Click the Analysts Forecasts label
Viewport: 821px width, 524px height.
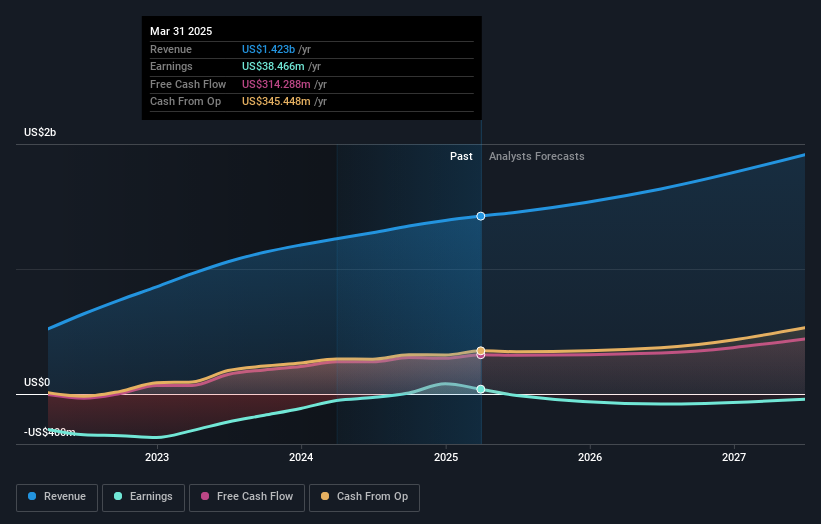537,157
